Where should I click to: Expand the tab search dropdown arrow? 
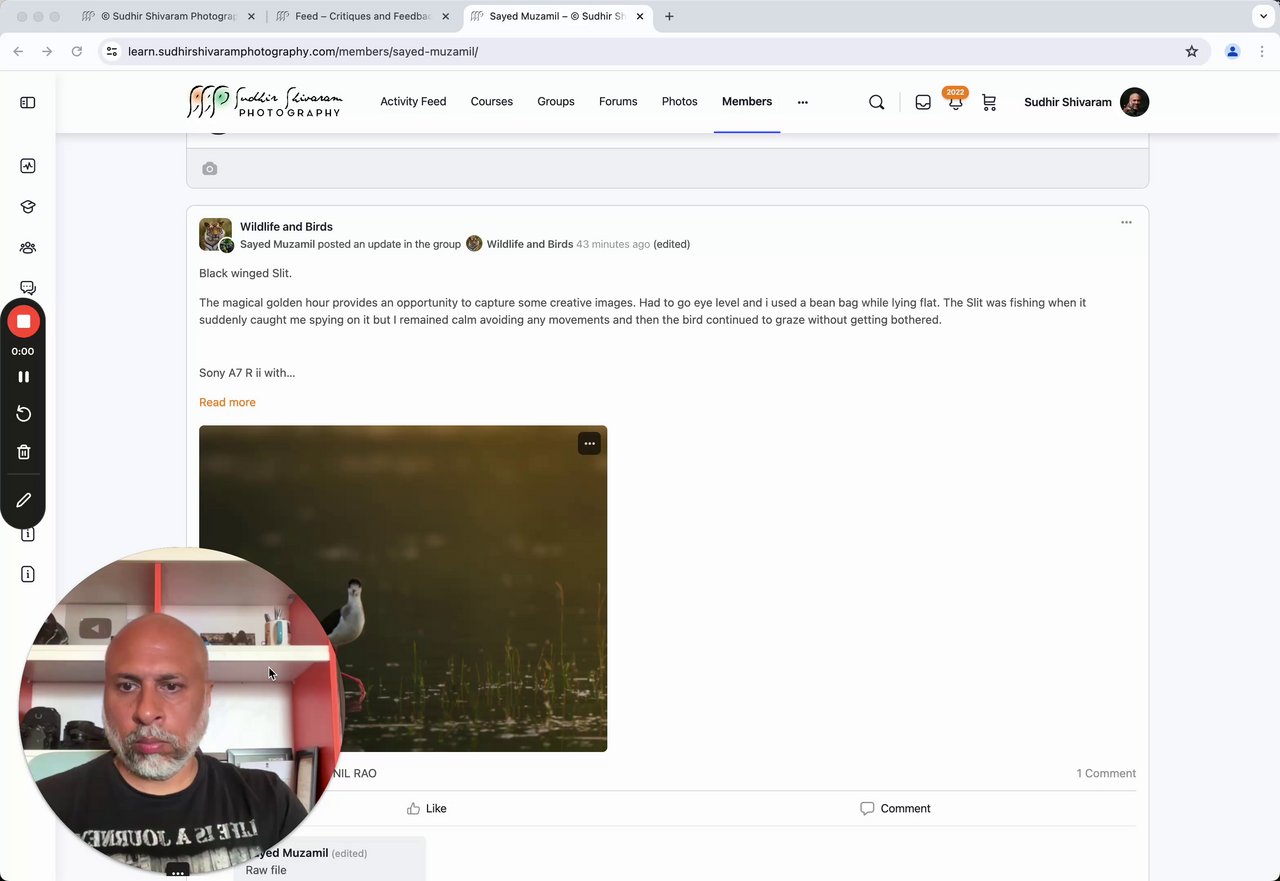click(1264, 16)
